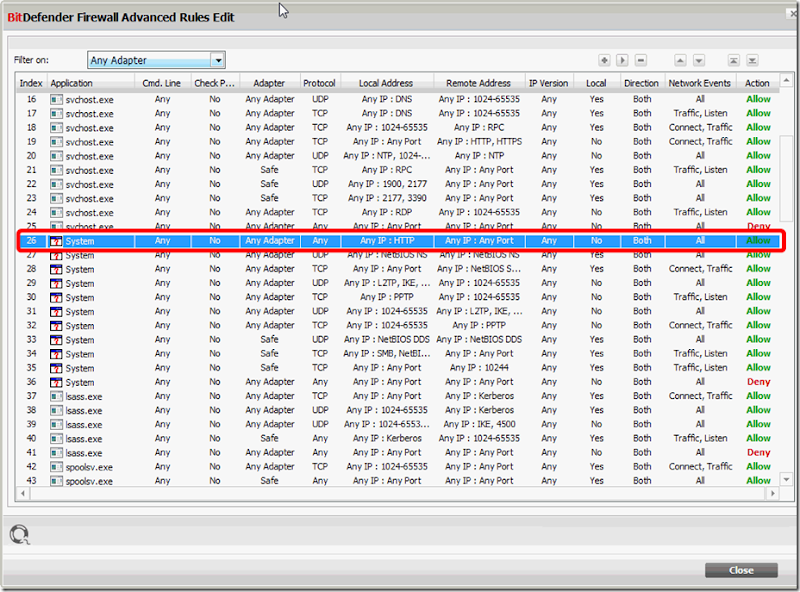Click the add rule plus icon

(604, 60)
